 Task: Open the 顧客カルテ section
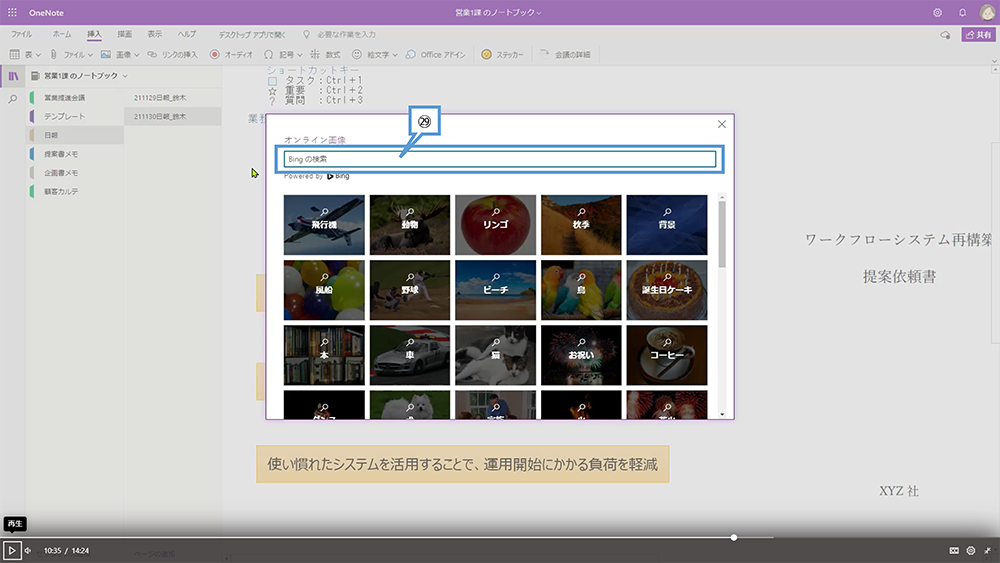[x=75, y=191]
